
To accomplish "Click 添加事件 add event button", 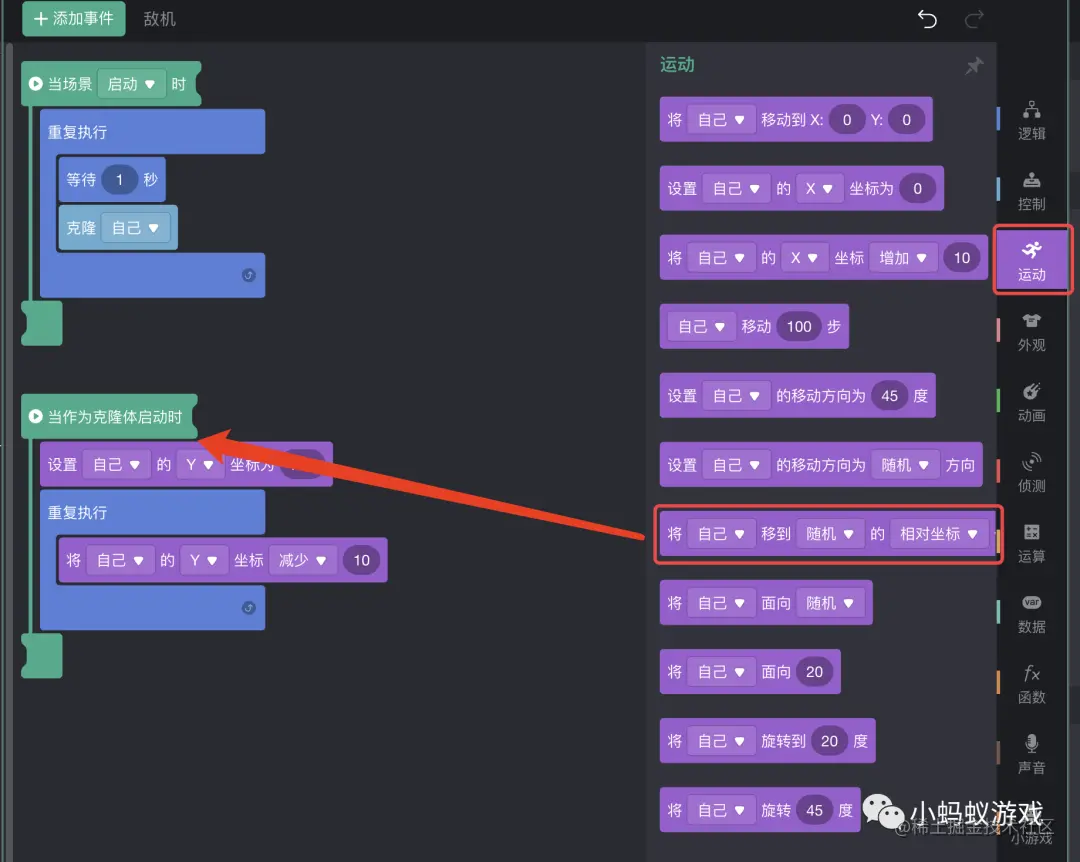I will click(74, 19).
